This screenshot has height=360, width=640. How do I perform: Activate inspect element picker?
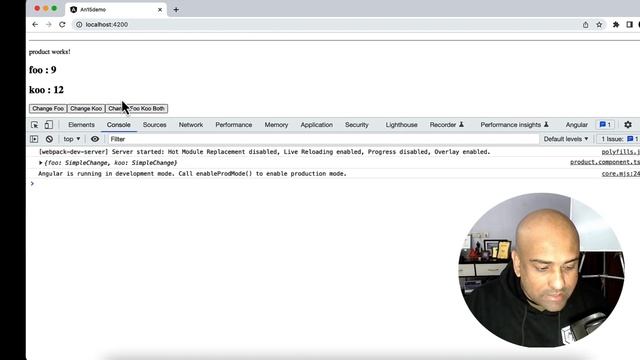tap(35, 124)
